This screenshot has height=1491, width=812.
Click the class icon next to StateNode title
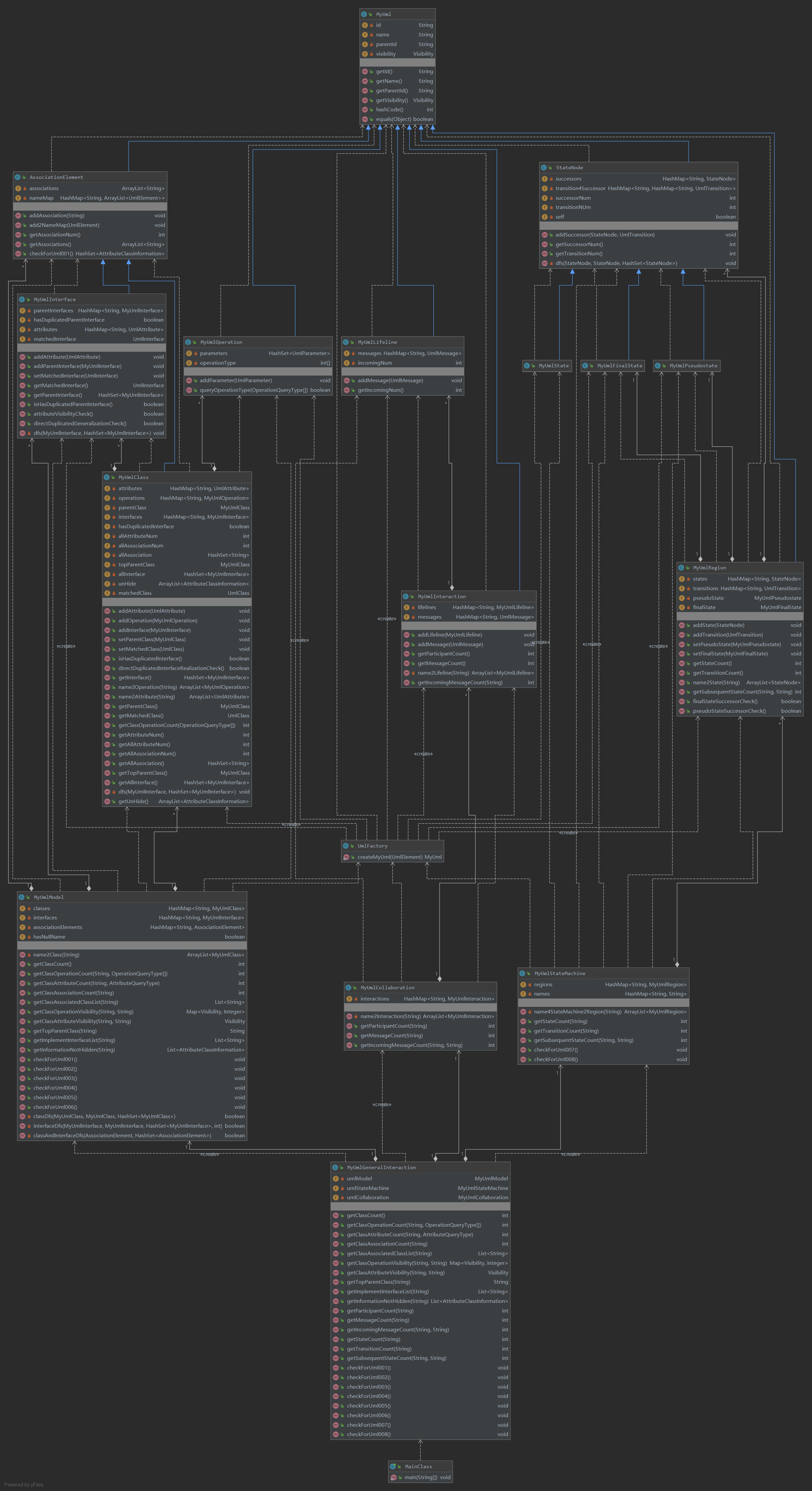coord(543,168)
